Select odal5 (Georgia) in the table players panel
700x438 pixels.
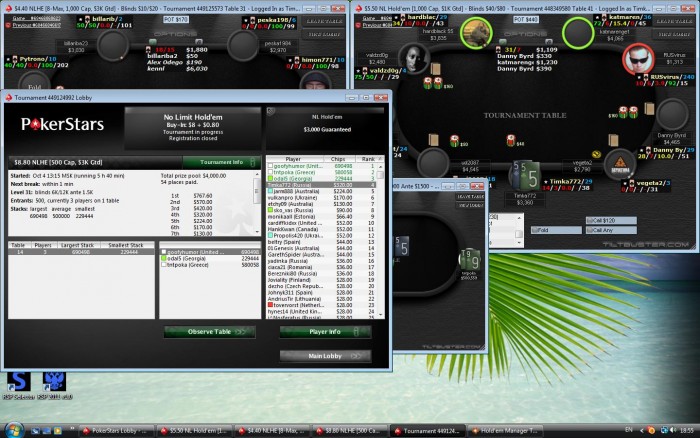pyautogui.click(x=210, y=259)
